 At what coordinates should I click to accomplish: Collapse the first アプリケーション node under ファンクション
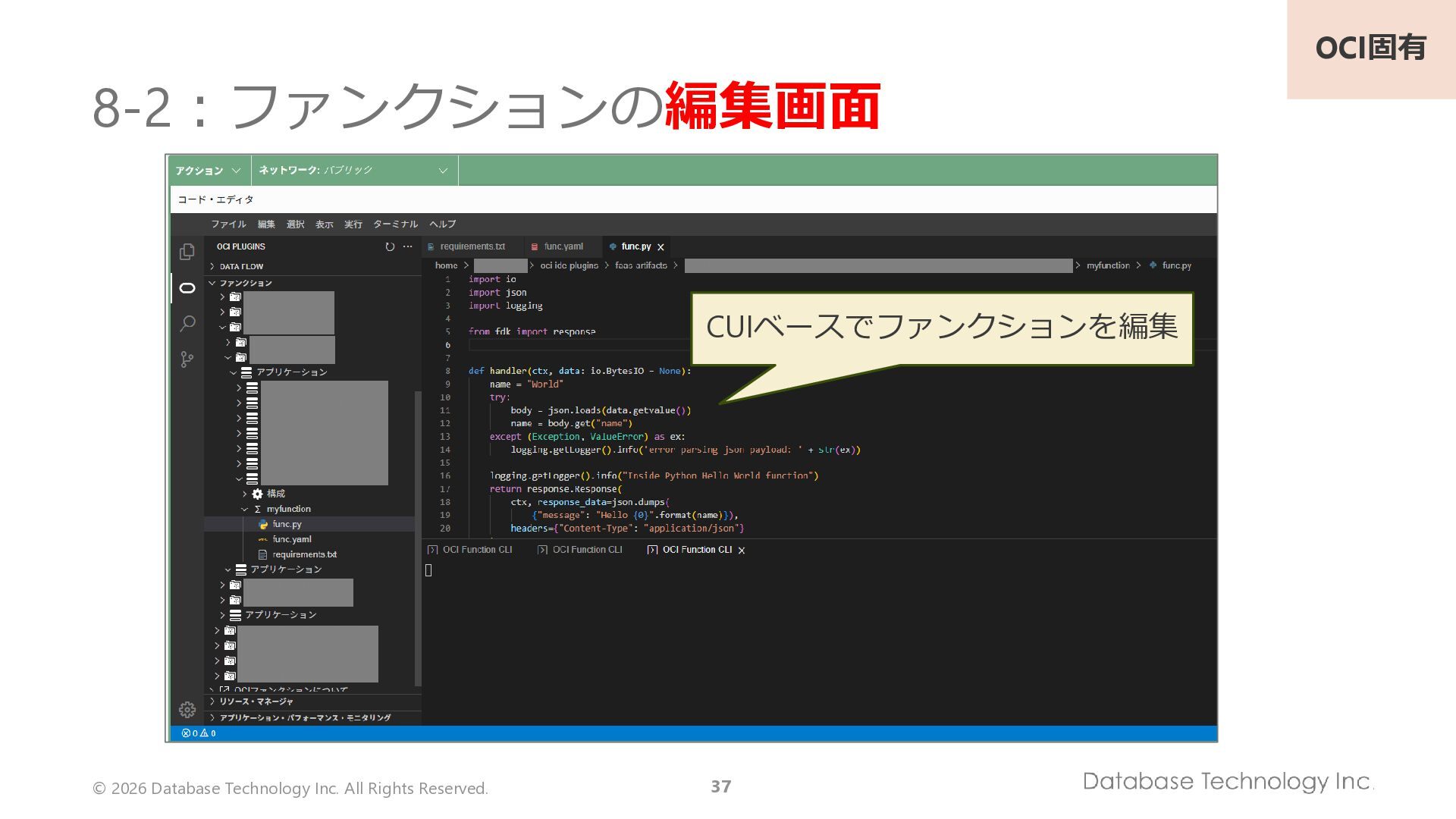(234, 372)
